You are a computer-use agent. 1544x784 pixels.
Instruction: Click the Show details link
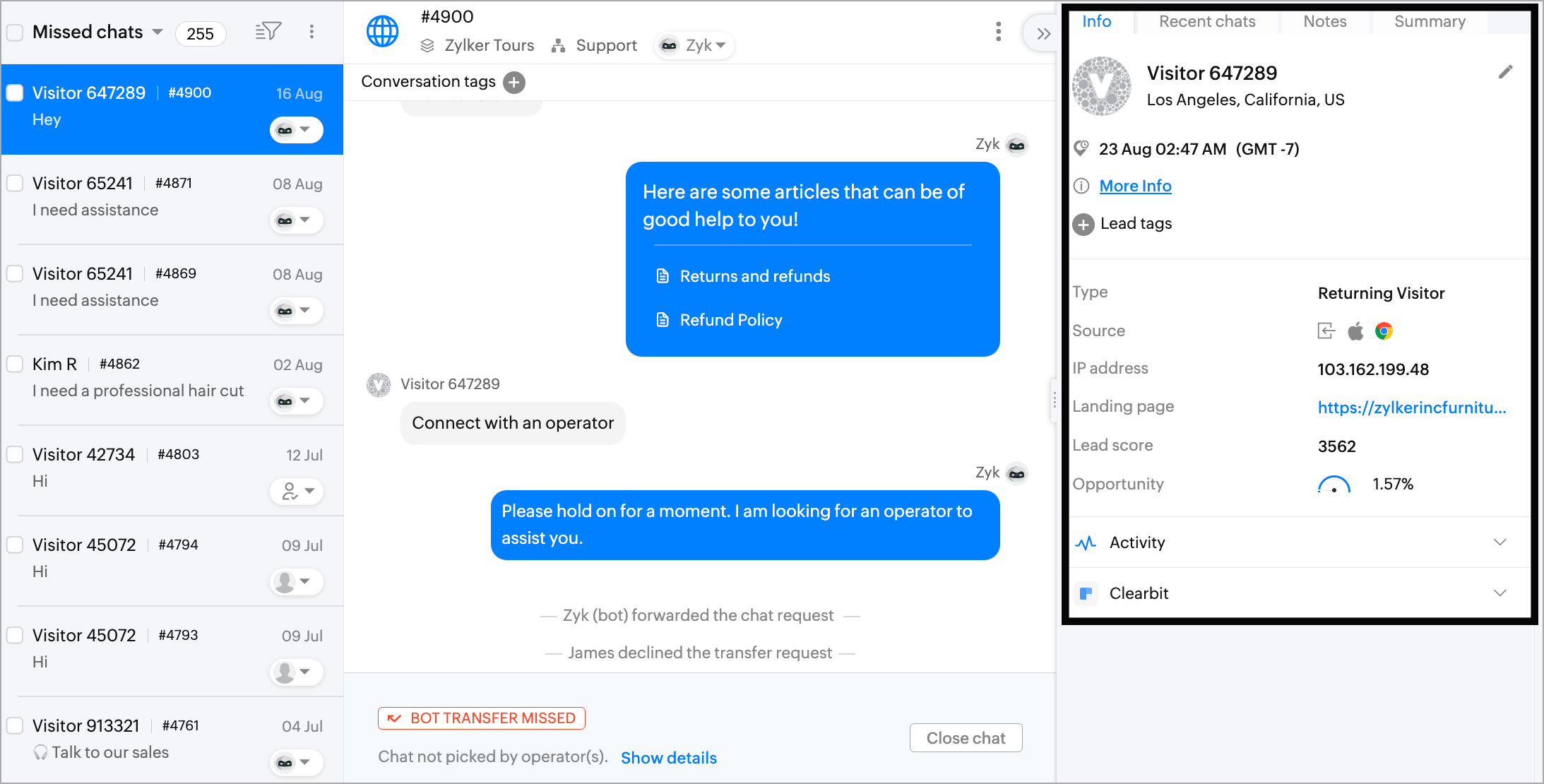click(x=668, y=758)
